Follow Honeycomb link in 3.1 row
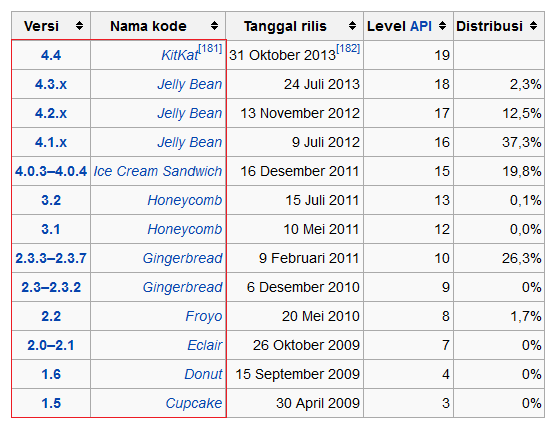This screenshot has height=426, width=553. [x=185, y=229]
